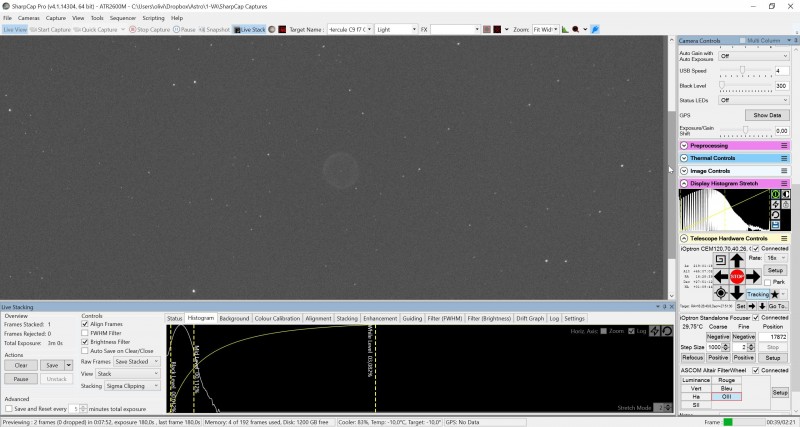
Task: Open the Drift Graph tab
Action: point(530,318)
